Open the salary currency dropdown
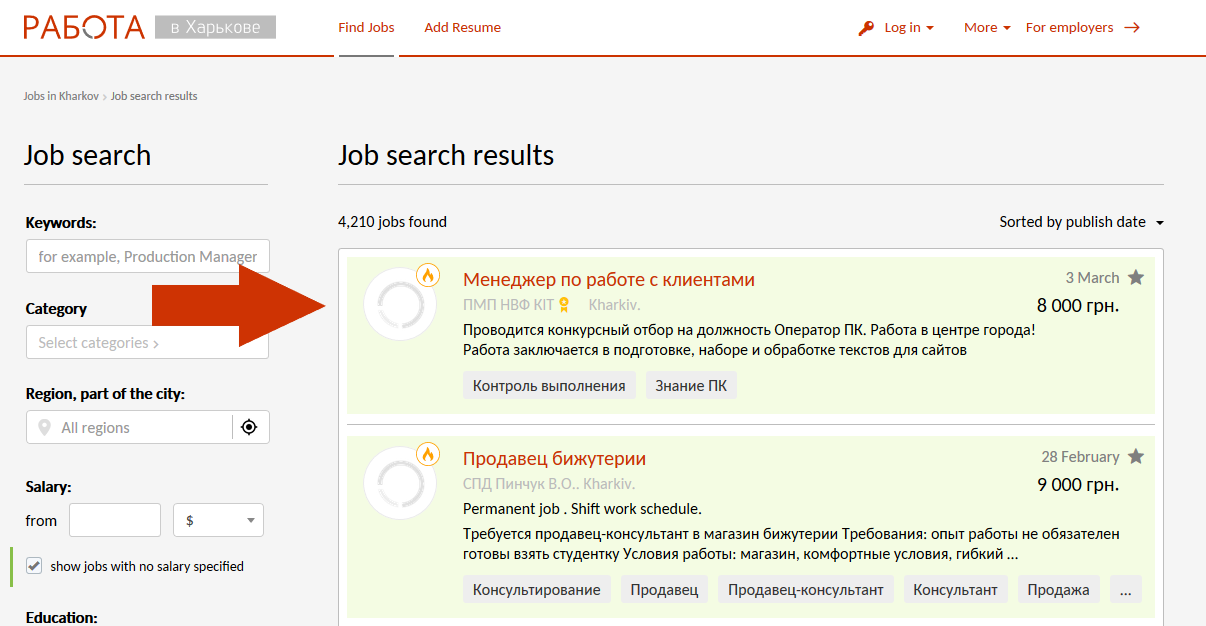 [x=218, y=520]
